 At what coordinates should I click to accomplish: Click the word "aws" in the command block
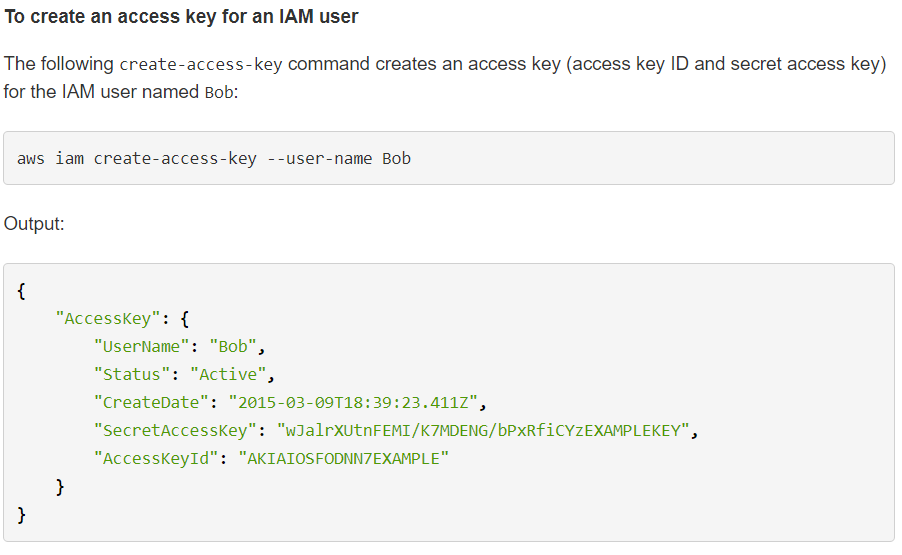coord(31,158)
